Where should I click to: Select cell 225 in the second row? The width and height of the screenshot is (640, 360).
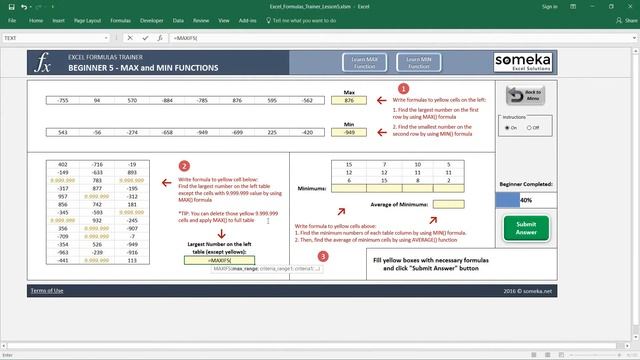pos(272,132)
